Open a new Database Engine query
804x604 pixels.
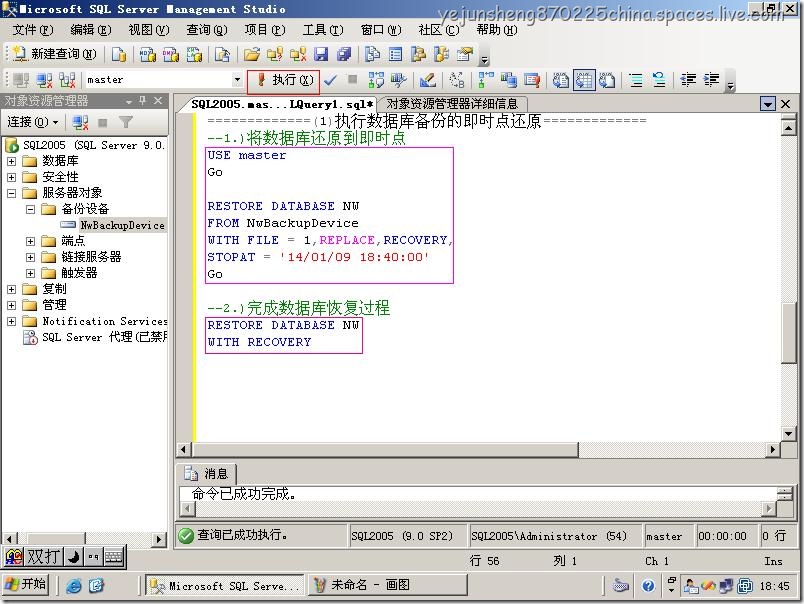pyautogui.click(x=119, y=54)
